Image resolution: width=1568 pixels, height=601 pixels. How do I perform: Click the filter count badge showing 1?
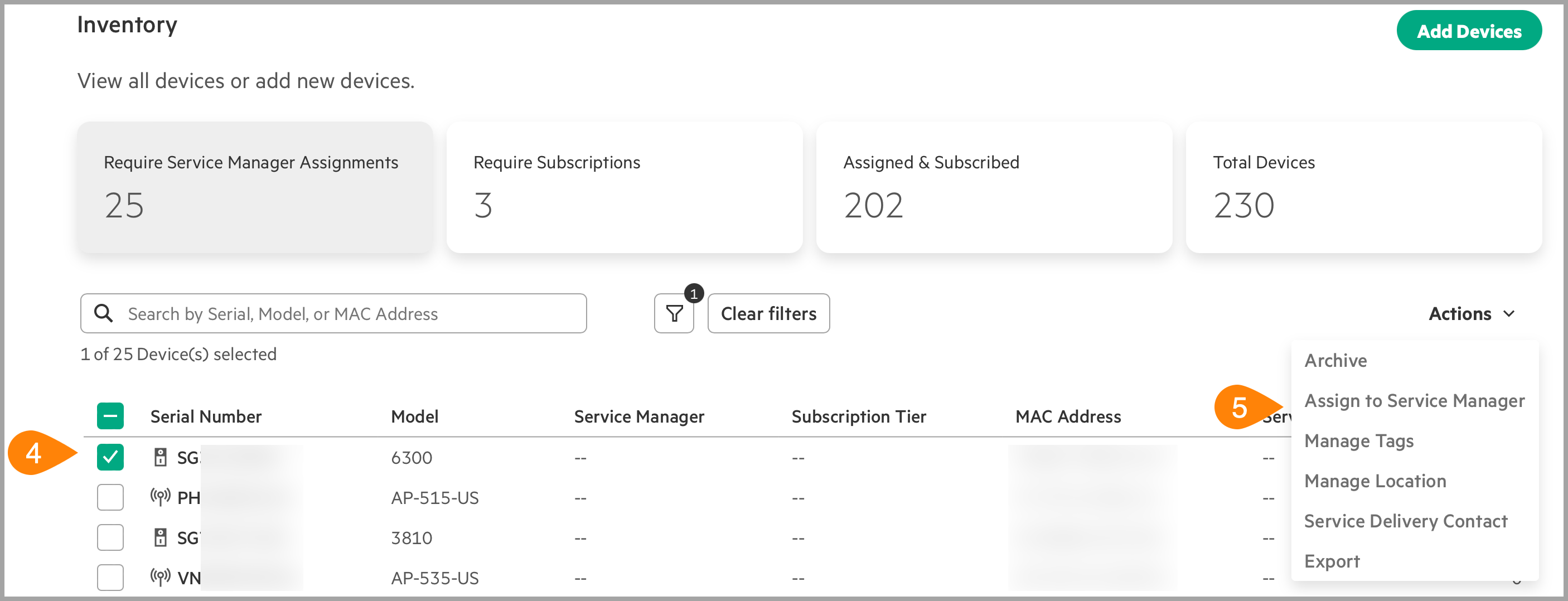pyautogui.click(x=693, y=294)
